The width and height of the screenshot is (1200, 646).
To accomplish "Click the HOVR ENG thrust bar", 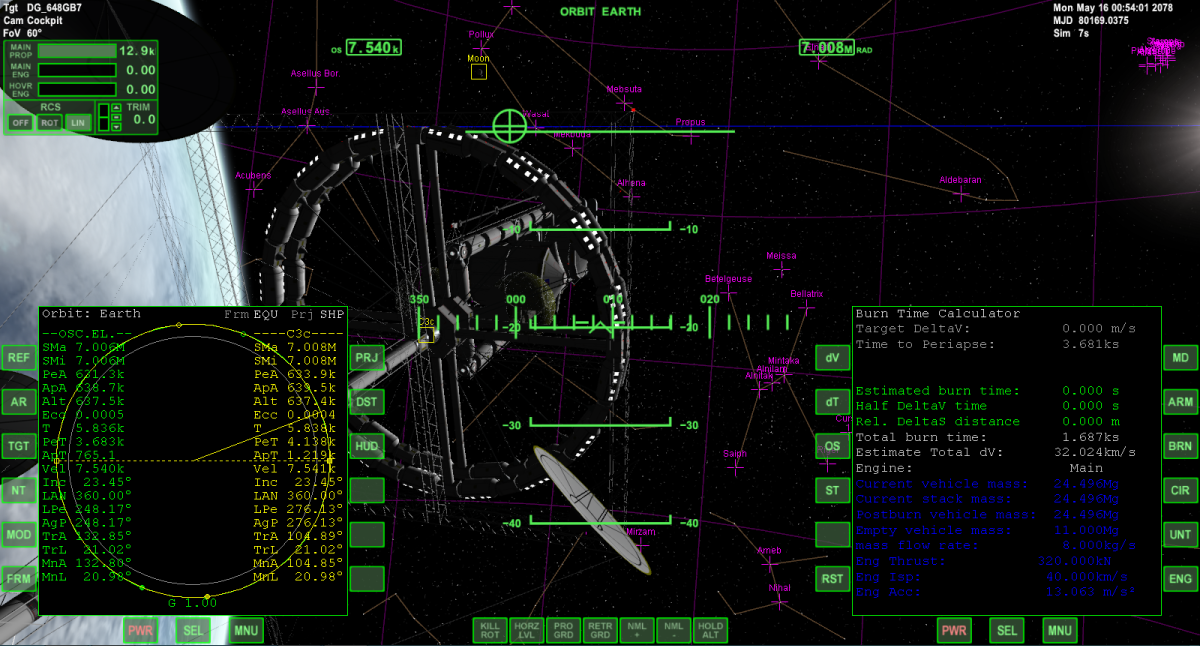I will point(77,90).
